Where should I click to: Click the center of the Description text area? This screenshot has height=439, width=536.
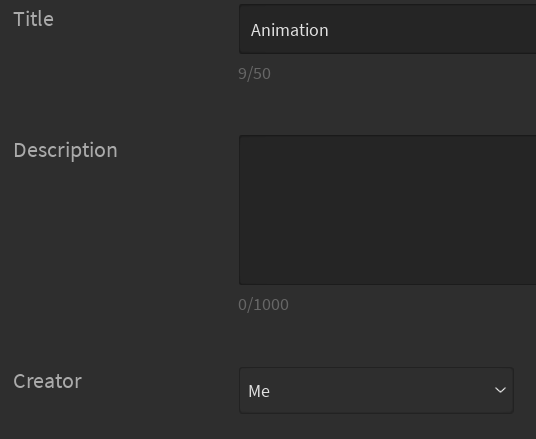(x=387, y=210)
